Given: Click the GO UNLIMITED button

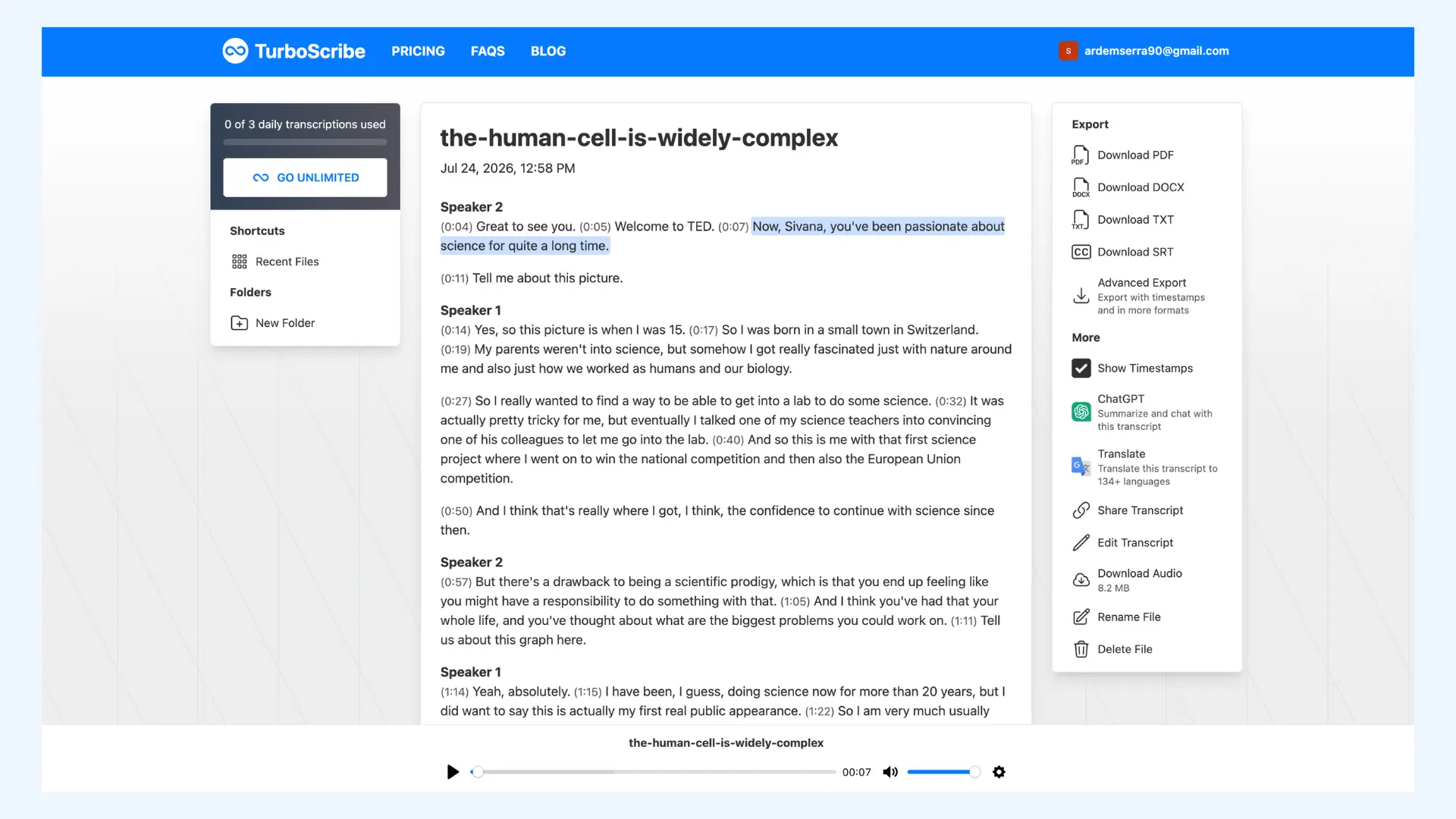Looking at the screenshot, I should click(305, 177).
